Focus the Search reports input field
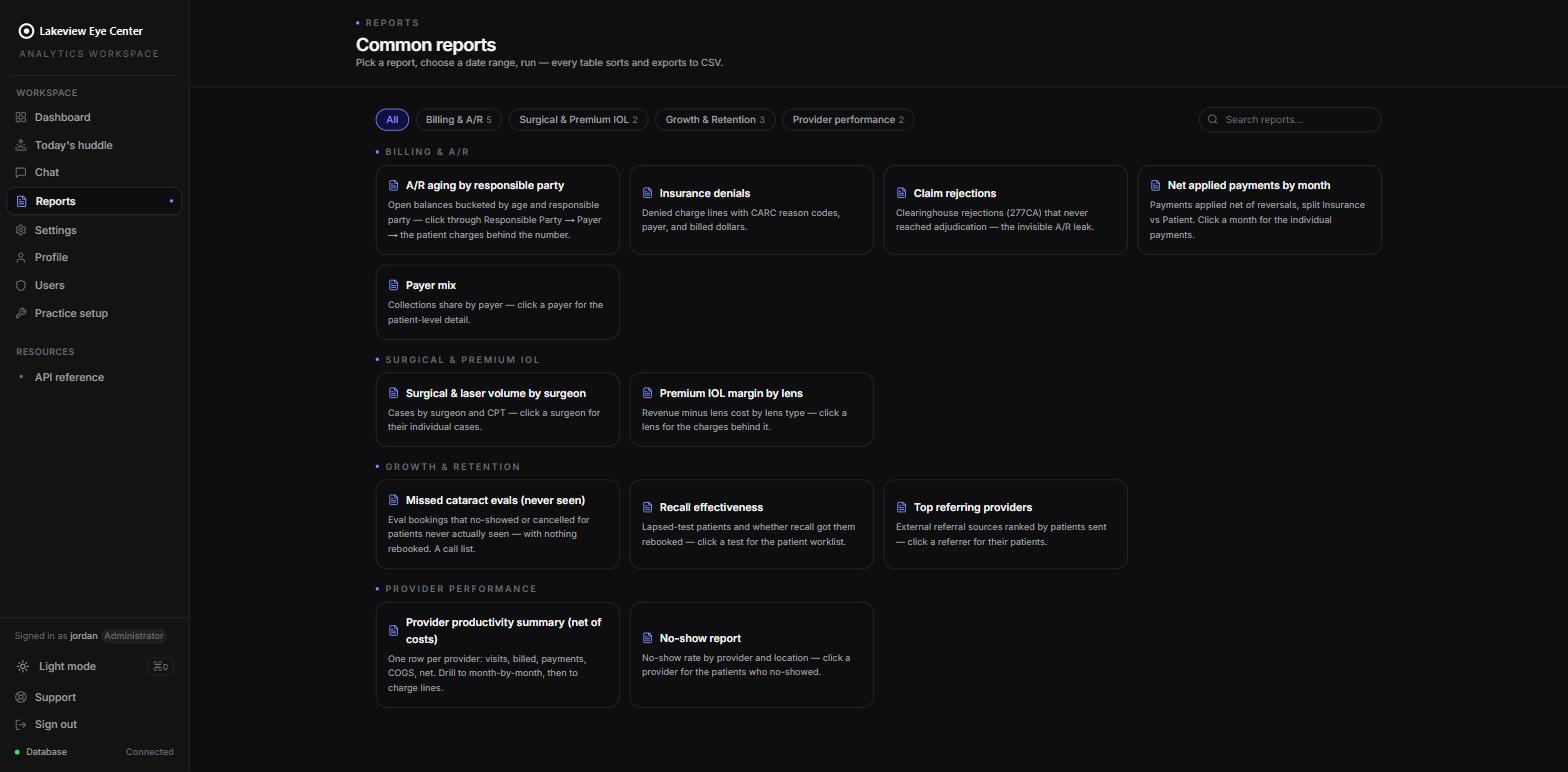 tap(1290, 119)
